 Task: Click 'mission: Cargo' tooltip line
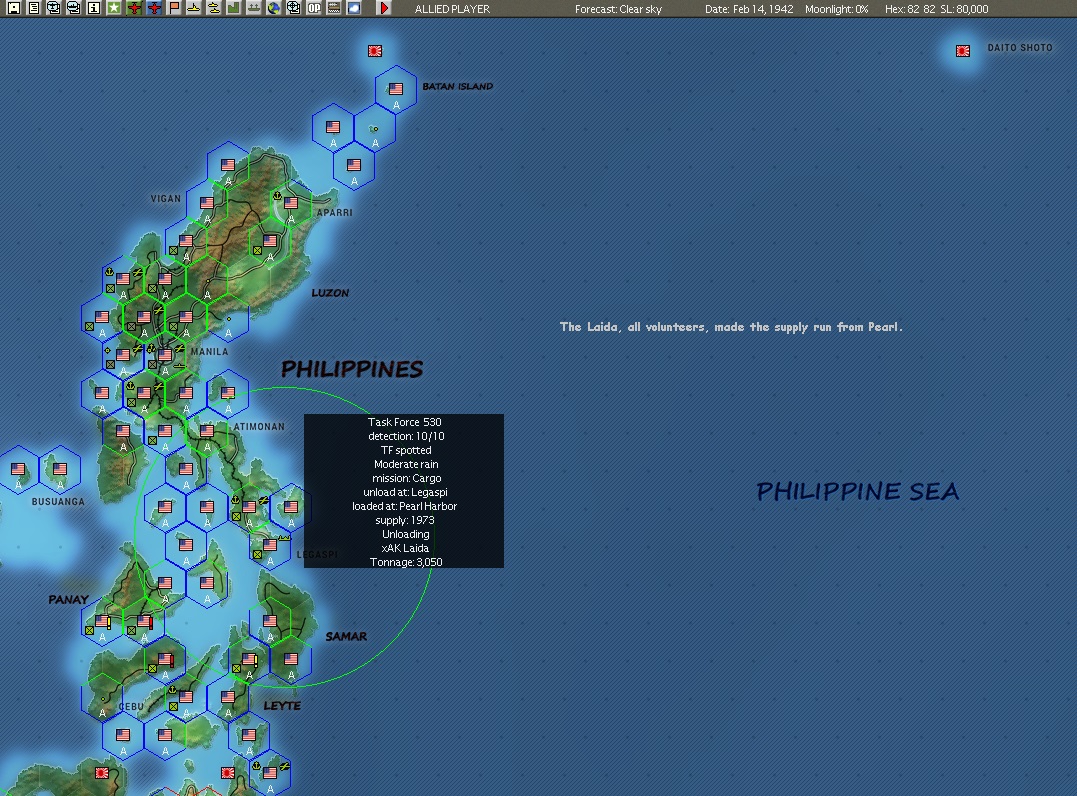(x=407, y=478)
